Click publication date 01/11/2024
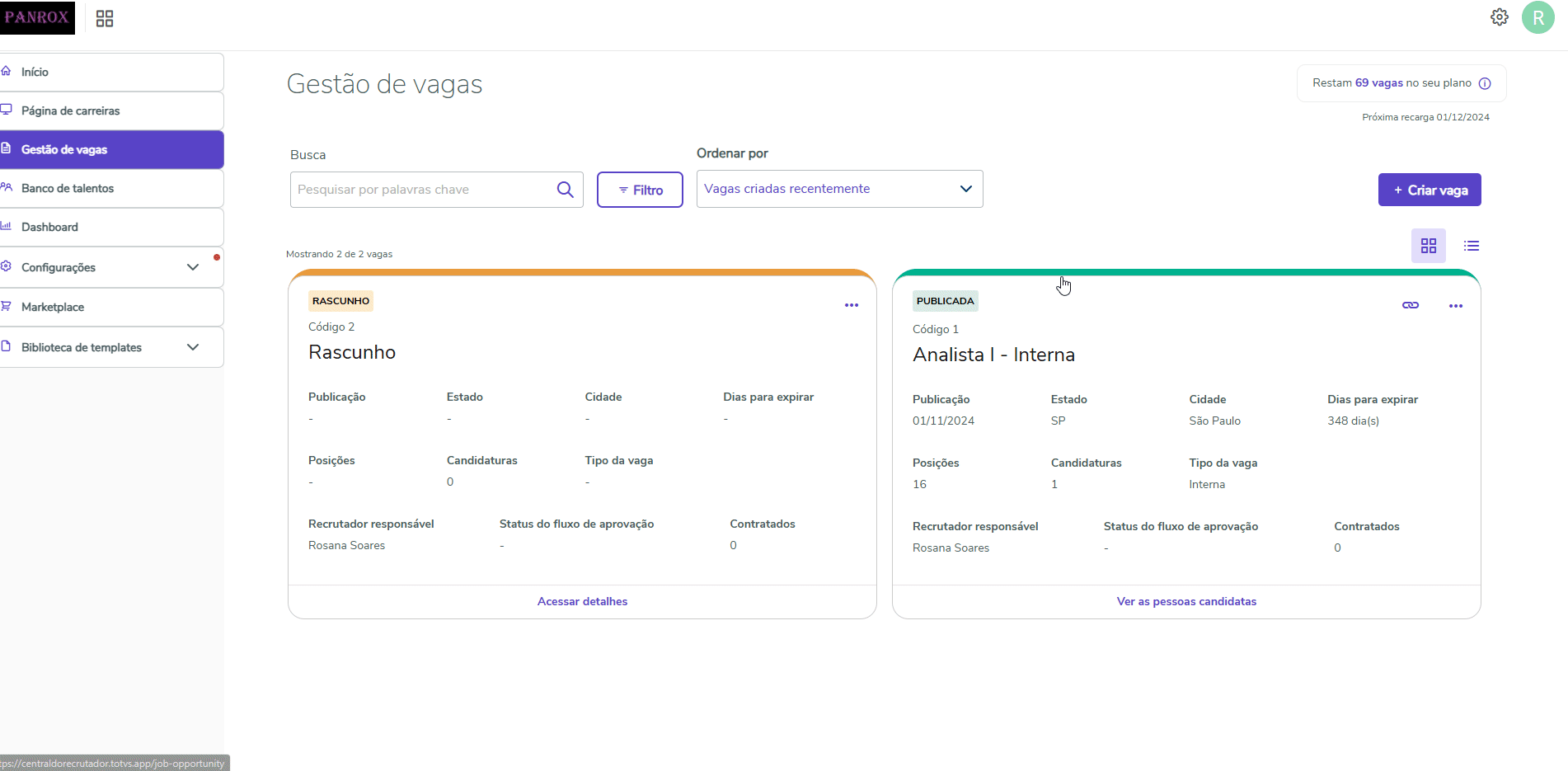 [943, 421]
